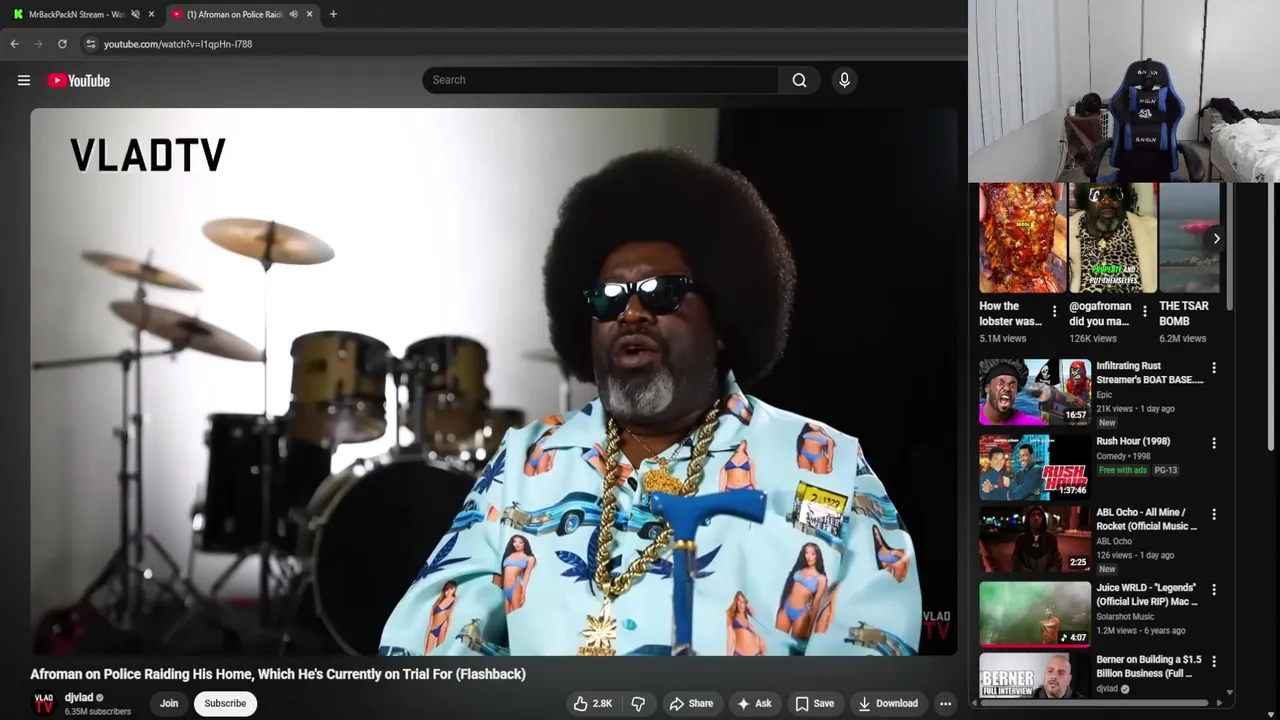The image size is (1280, 720).
Task: Subscribe to djvlad channel
Action: tap(225, 704)
